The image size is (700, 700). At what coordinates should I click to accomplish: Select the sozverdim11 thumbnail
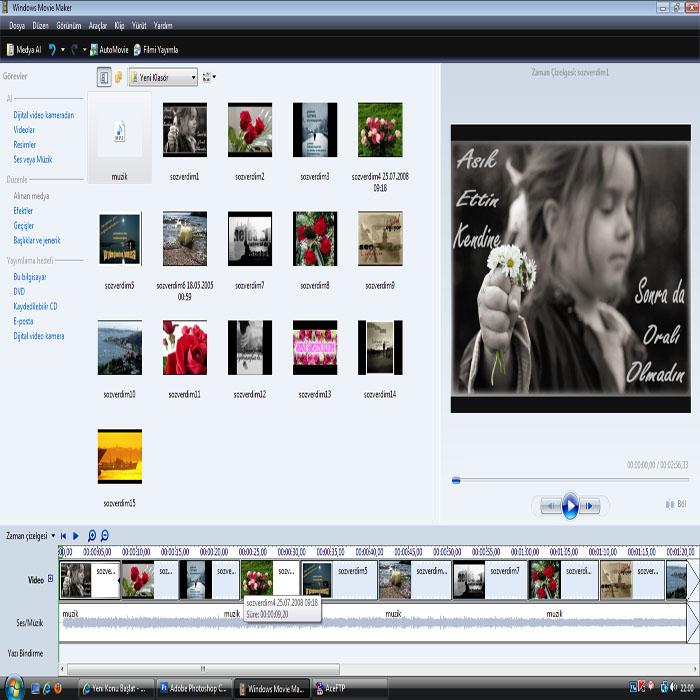click(184, 348)
